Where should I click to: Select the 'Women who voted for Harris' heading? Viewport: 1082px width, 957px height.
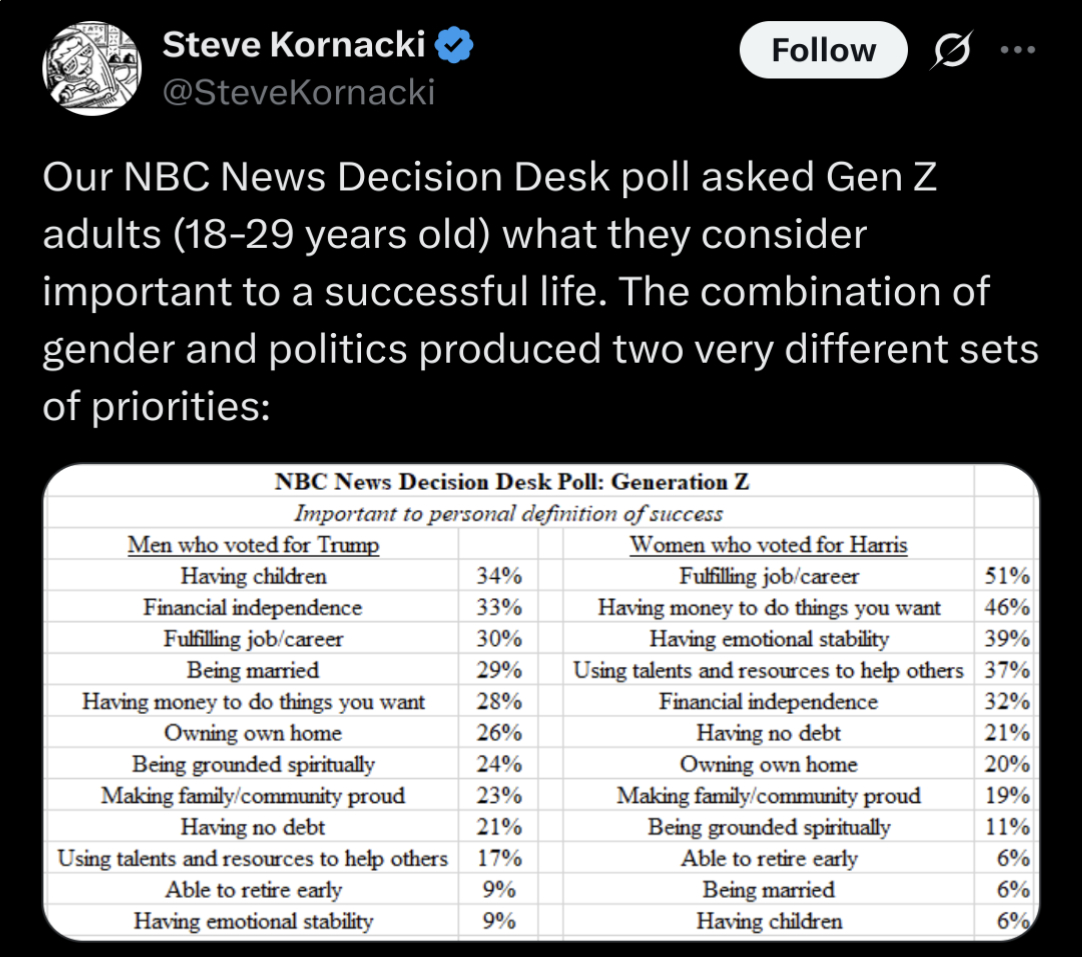(x=768, y=545)
